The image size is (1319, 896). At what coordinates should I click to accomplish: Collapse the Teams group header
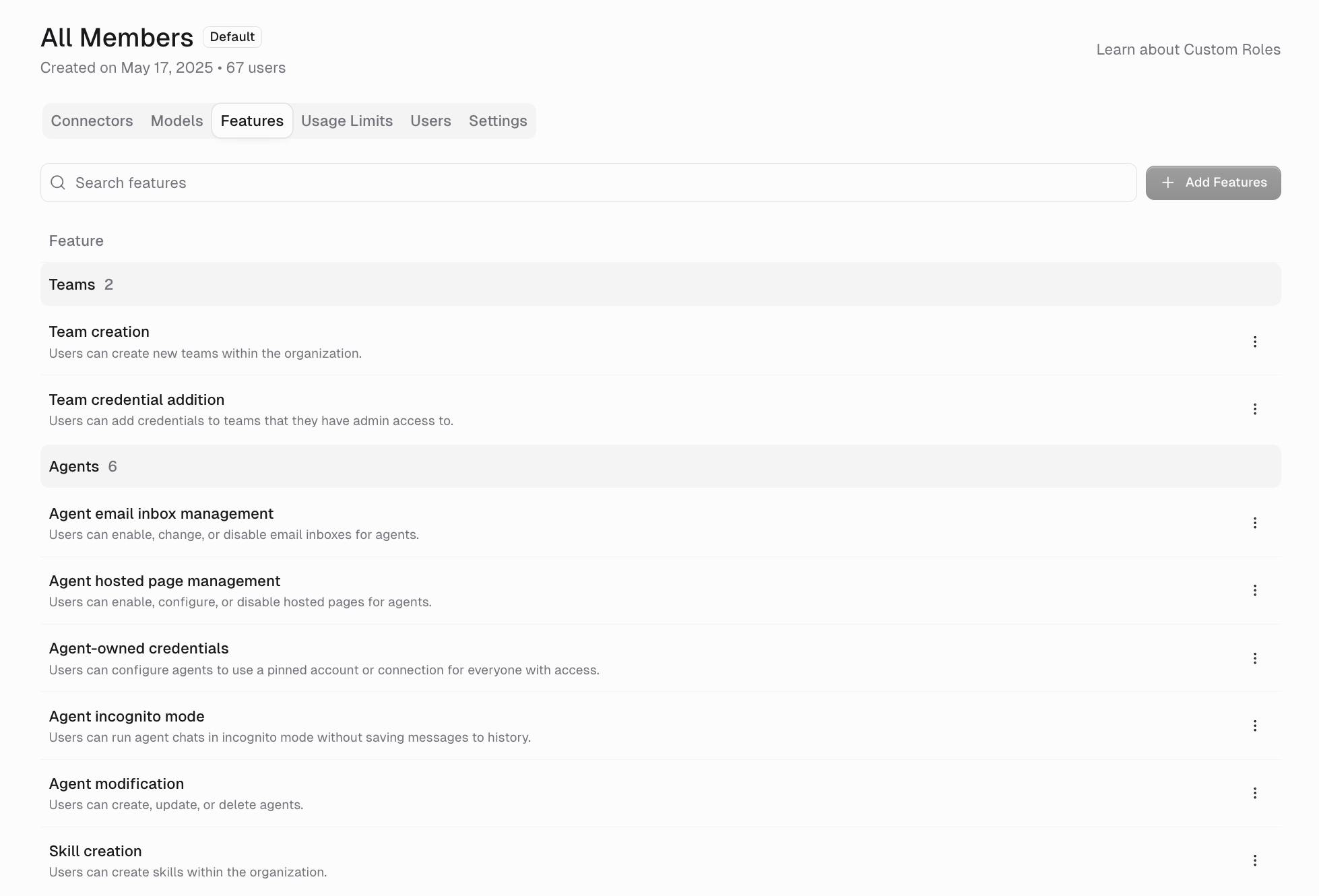(x=660, y=284)
